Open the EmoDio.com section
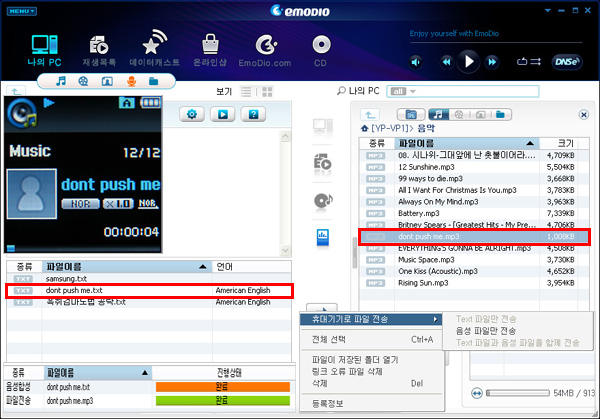600x419 pixels. 265,51
